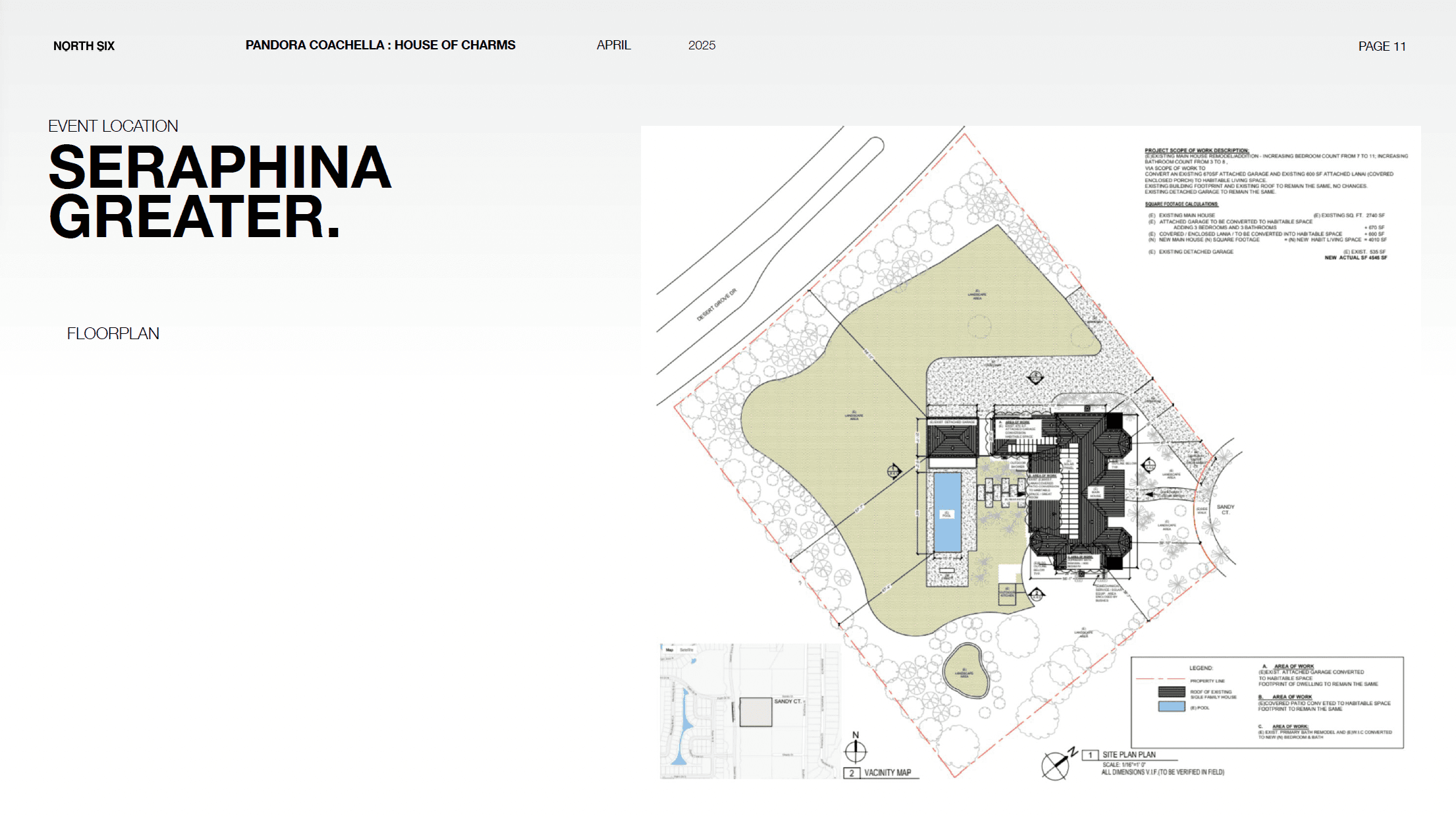This screenshot has width=1456, height=818.
Task: Click the numbered box 1 beside Site Plan Plan
Action: pyautogui.click(x=1090, y=755)
